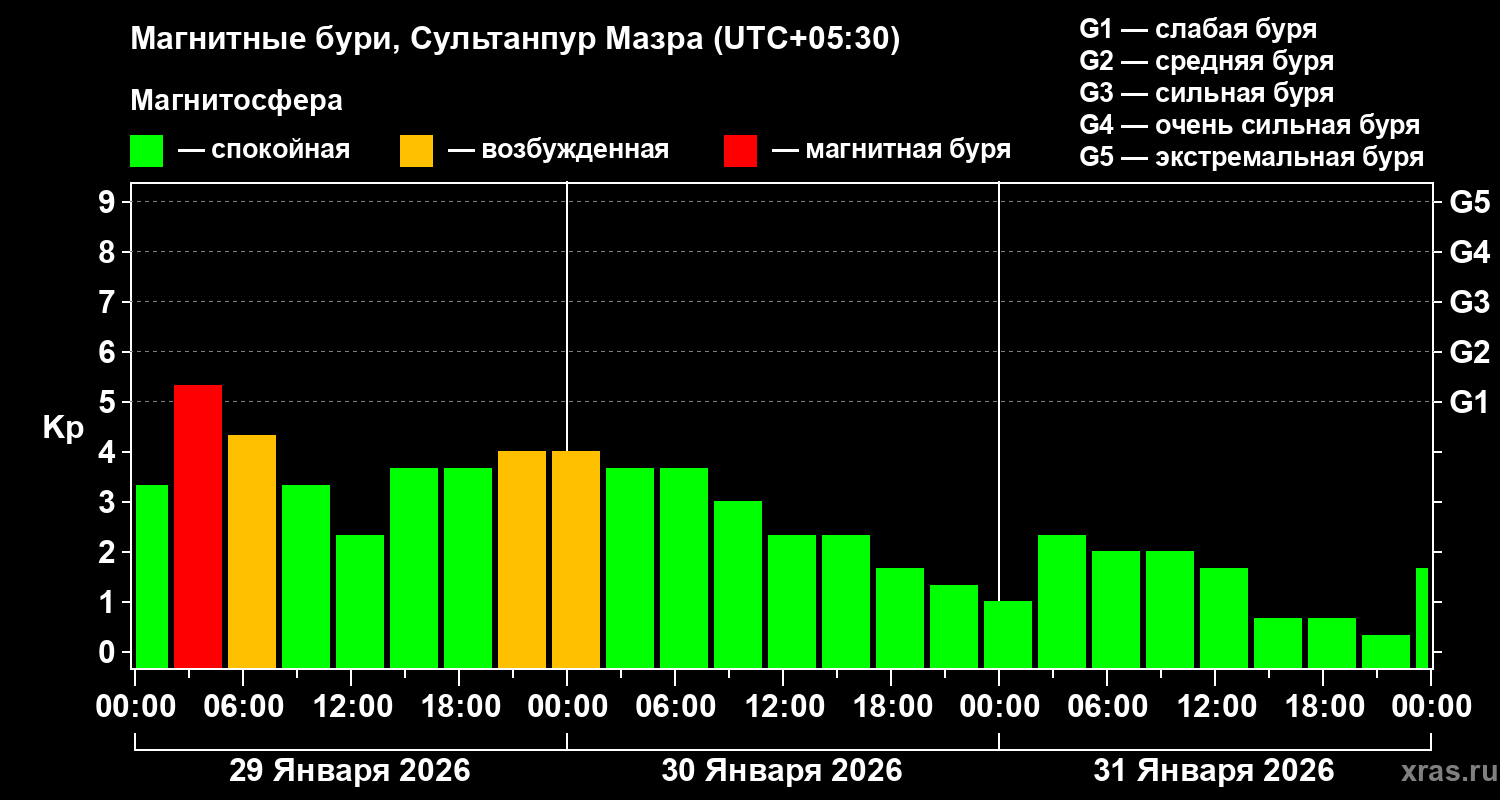
Task: Click the '18:00' time label for 29 January
Action: [459, 707]
